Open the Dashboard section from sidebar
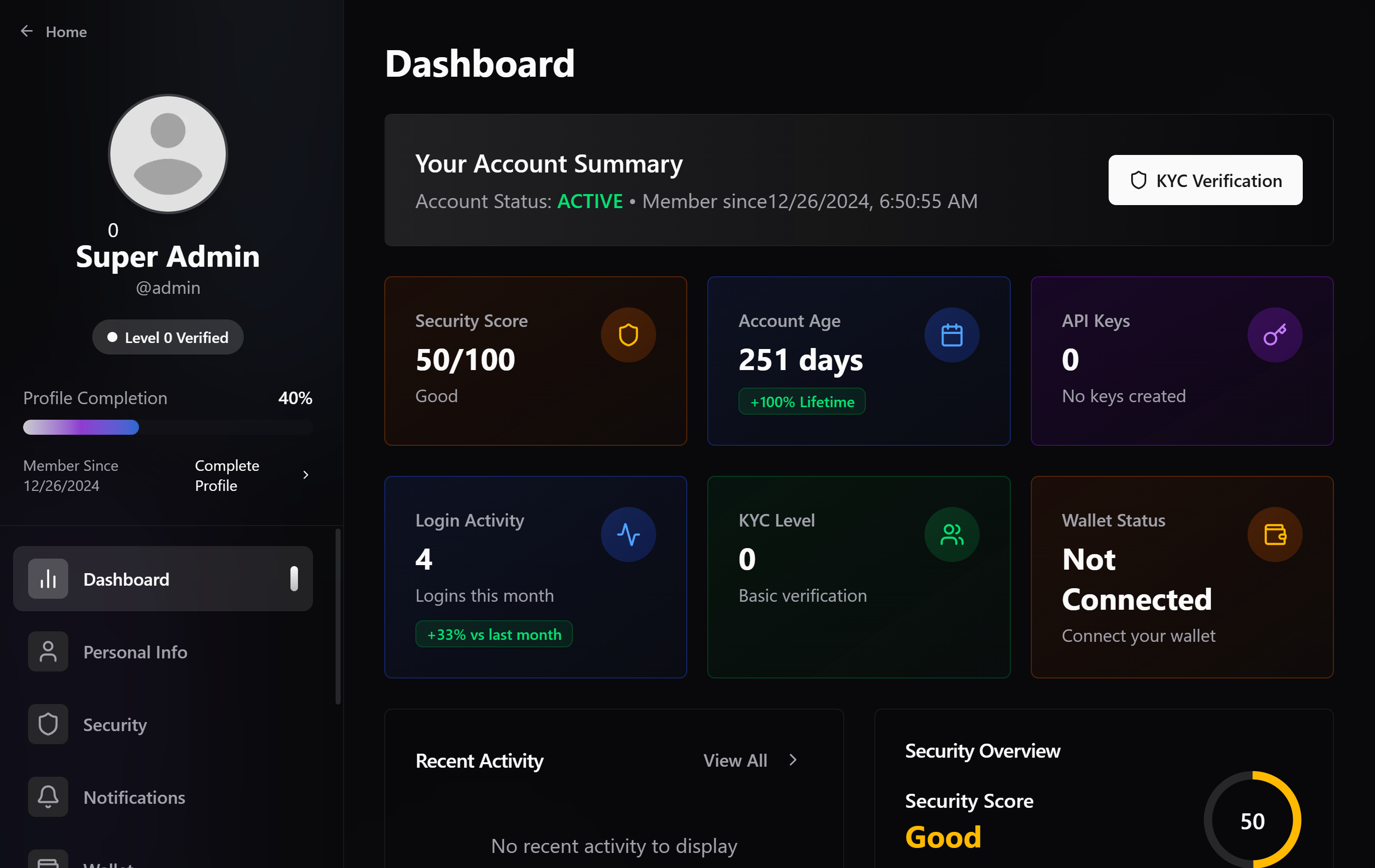1375x868 pixels. 163,579
